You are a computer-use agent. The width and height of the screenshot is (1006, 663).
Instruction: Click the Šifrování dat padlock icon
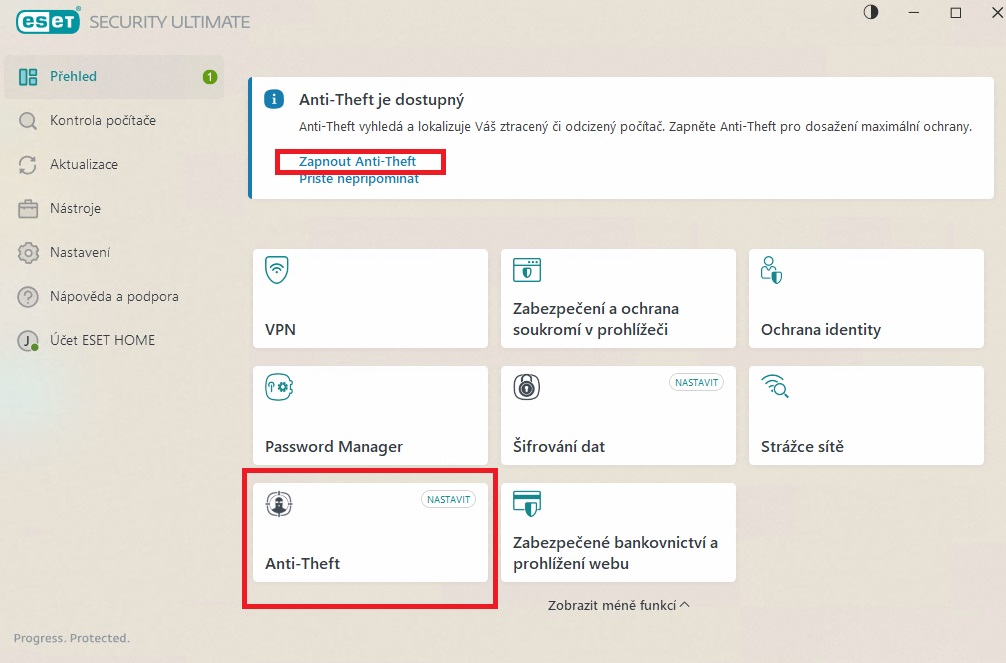[527, 387]
